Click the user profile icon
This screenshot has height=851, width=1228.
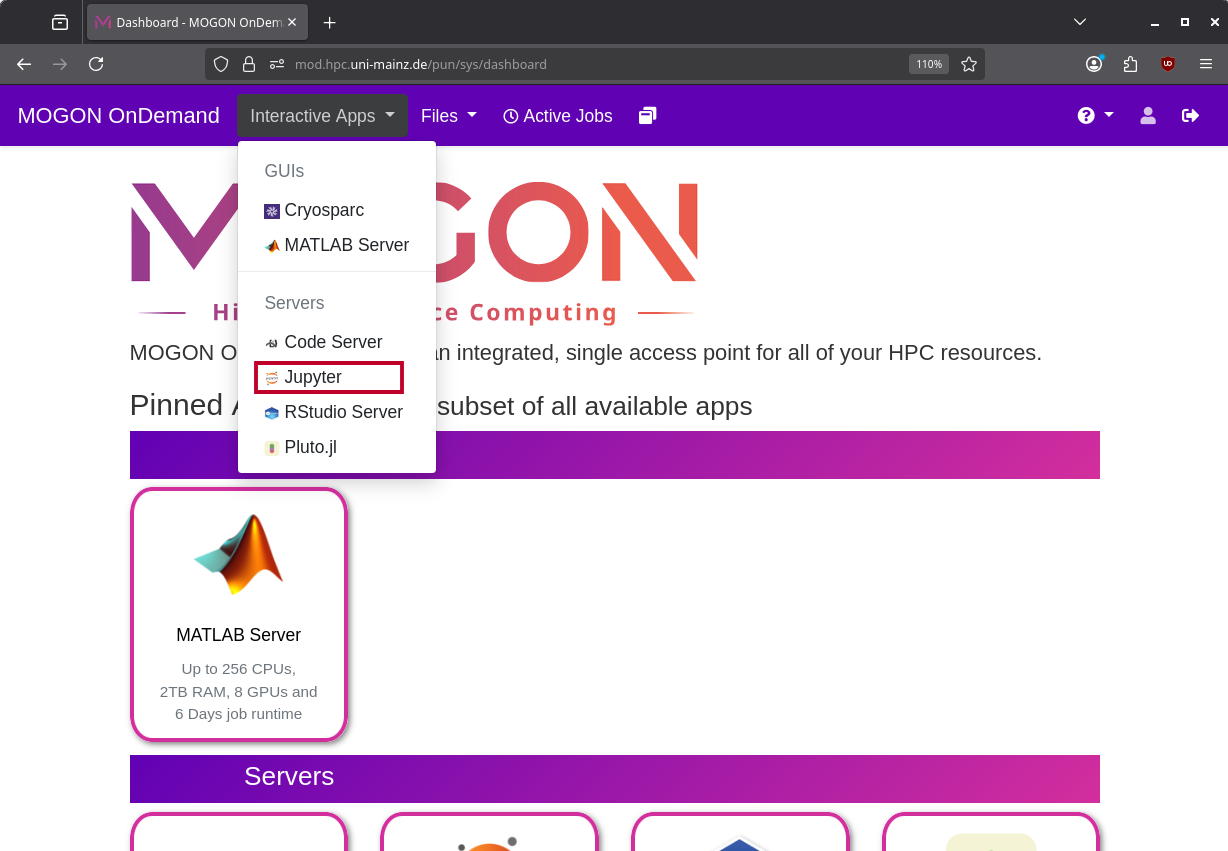pyautogui.click(x=1148, y=116)
